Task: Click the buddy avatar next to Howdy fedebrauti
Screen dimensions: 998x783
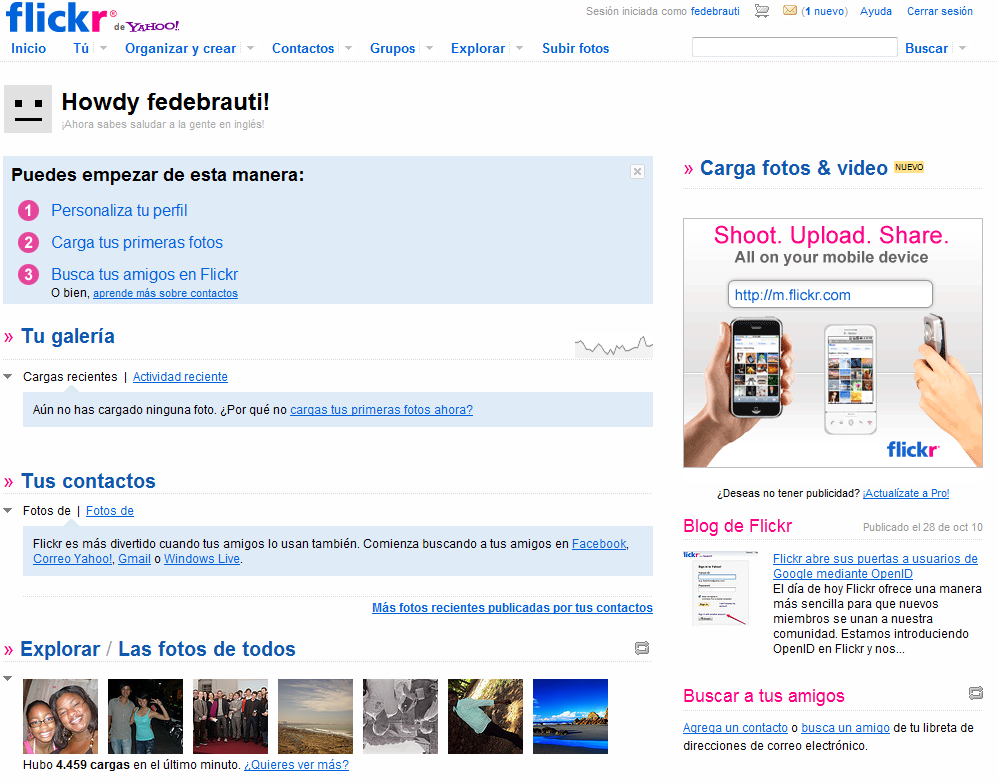Action: 27,108
